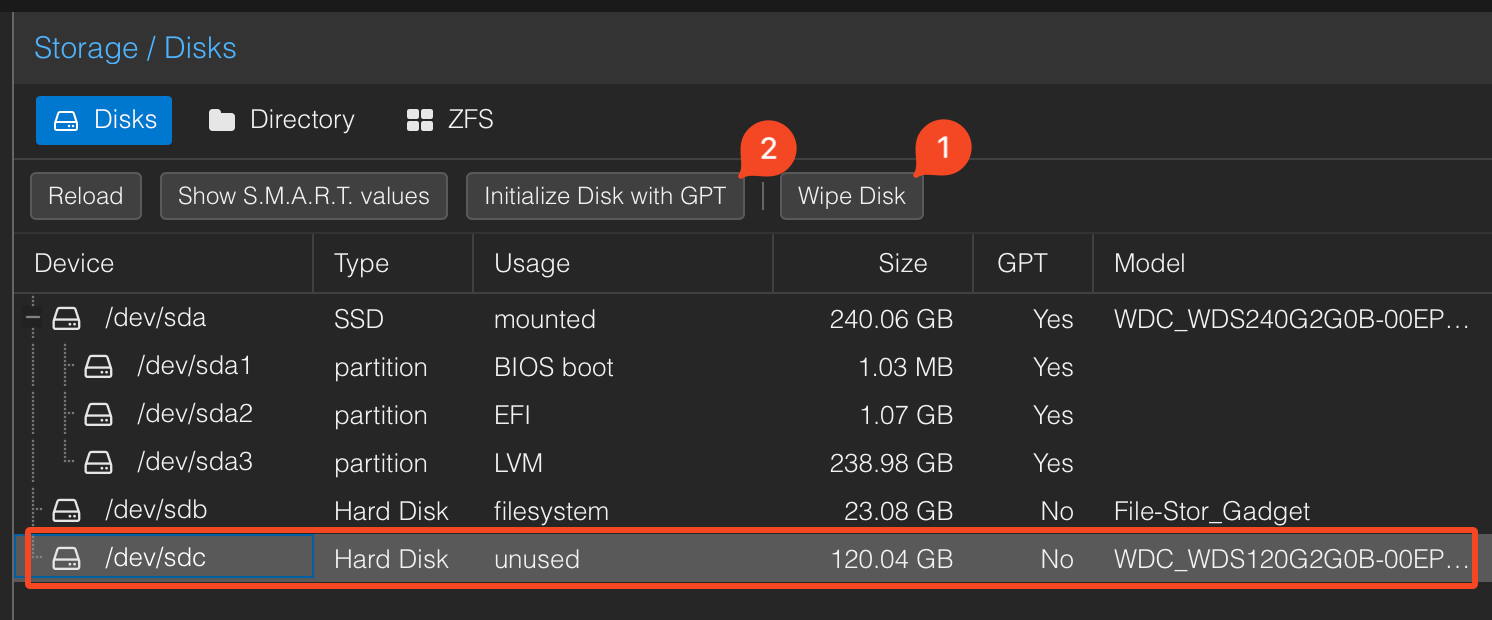Click the Reload button

tap(86, 196)
